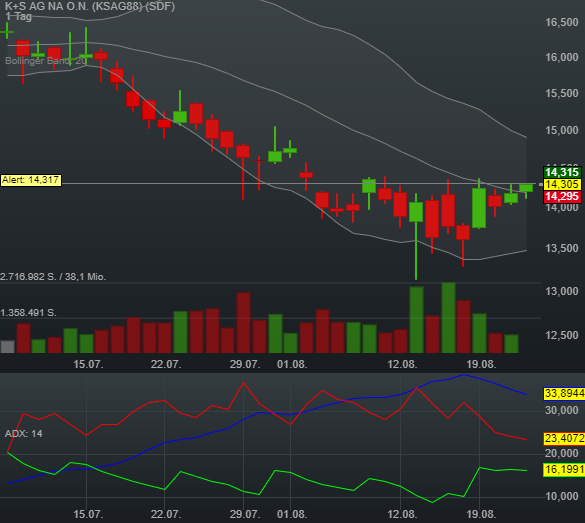Select the yellow 14,305 price tag

(562, 184)
